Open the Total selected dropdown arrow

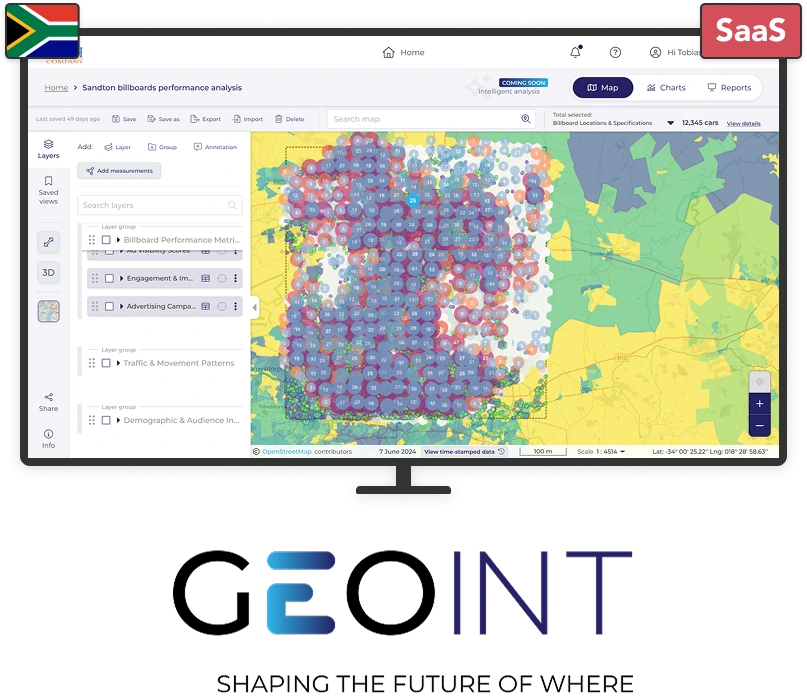670,123
